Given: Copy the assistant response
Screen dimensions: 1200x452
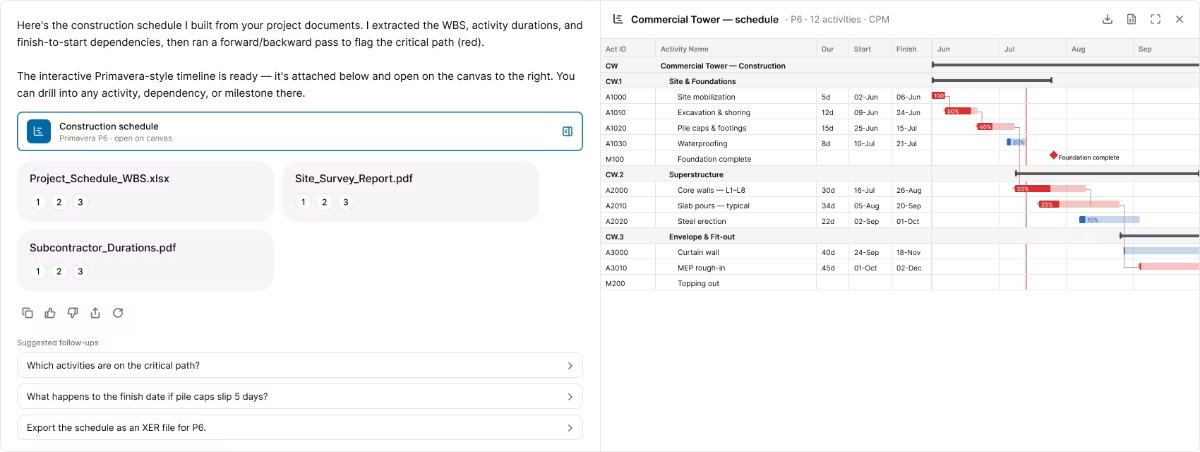Looking at the screenshot, I should [x=28, y=313].
